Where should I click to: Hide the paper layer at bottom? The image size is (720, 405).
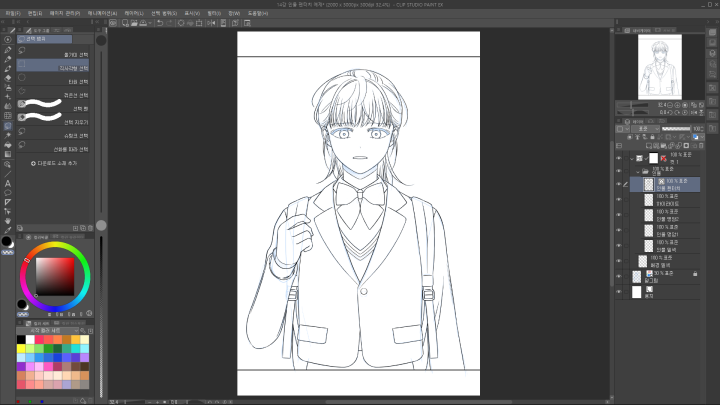click(619, 293)
